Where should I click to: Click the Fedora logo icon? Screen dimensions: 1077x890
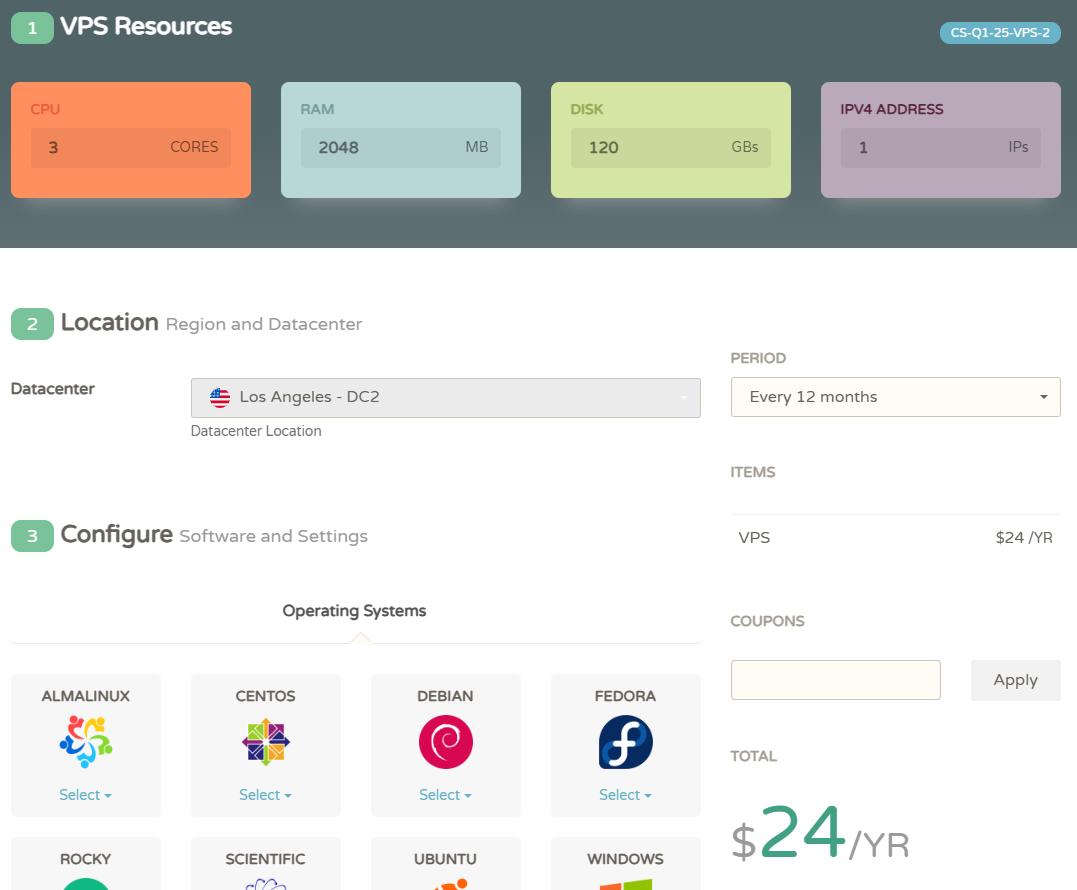(626, 742)
